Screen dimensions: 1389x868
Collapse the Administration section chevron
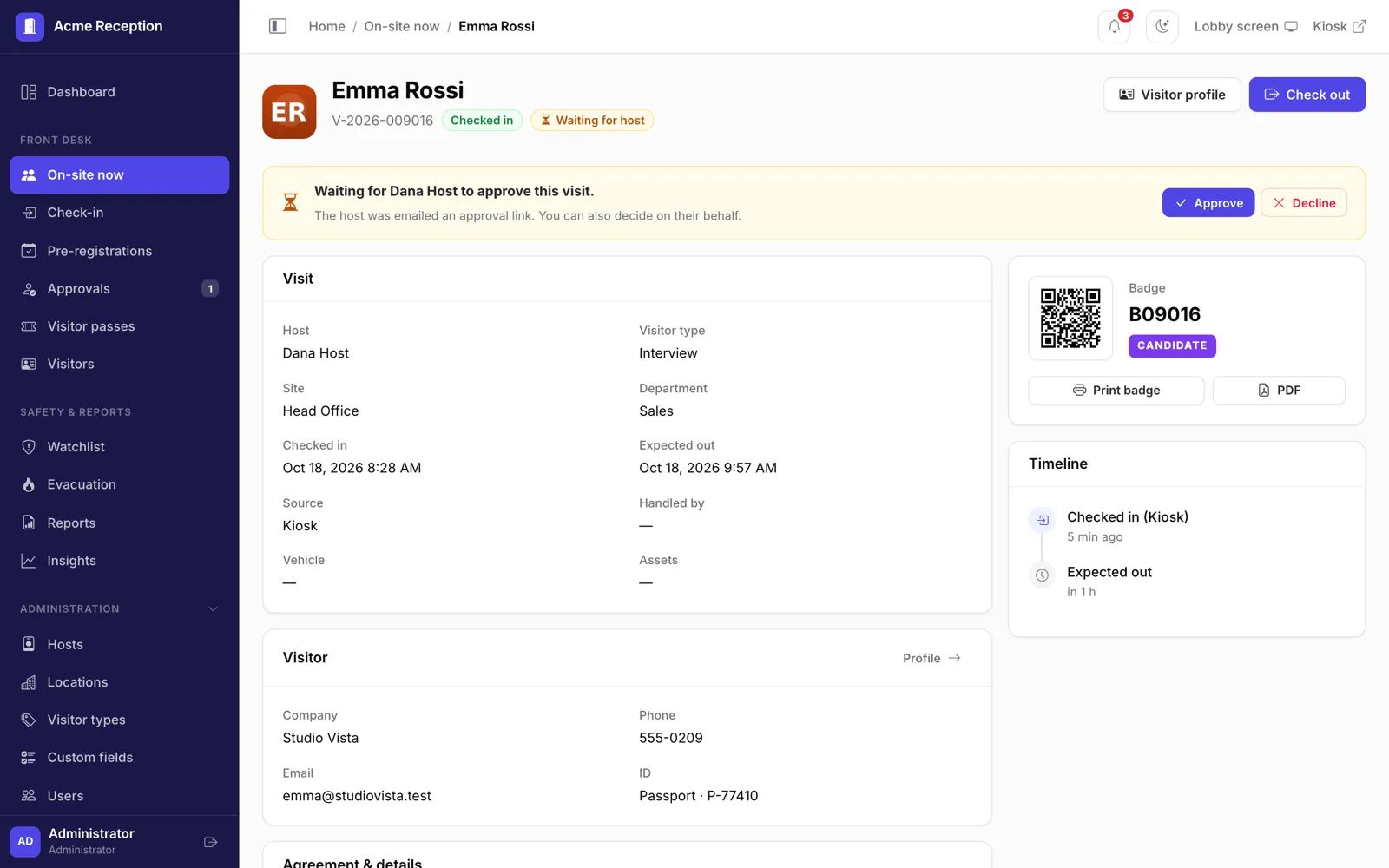[x=213, y=609]
